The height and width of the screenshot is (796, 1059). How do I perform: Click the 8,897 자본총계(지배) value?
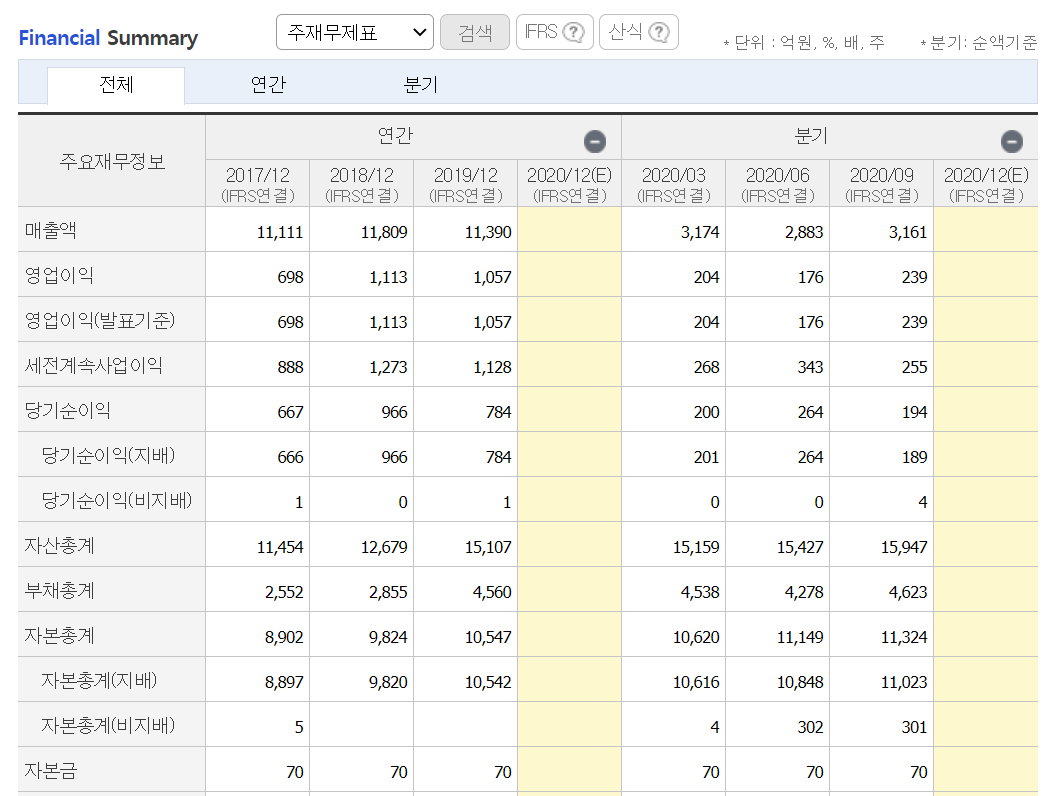[284, 683]
